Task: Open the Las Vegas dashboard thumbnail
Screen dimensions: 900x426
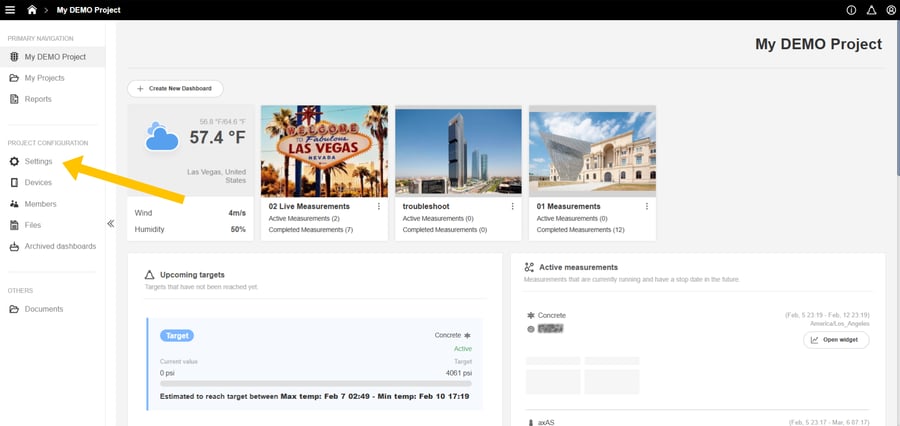Action: [x=323, y=150]
